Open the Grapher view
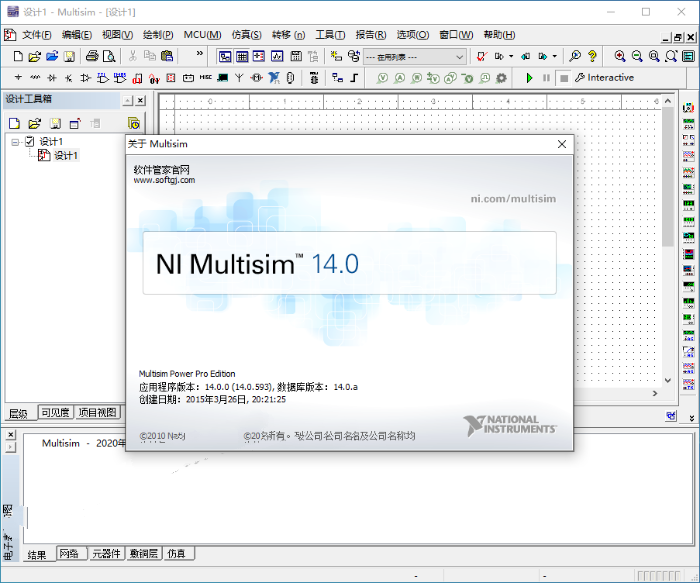Screen dimensions: 700x583 coord(277,56)
